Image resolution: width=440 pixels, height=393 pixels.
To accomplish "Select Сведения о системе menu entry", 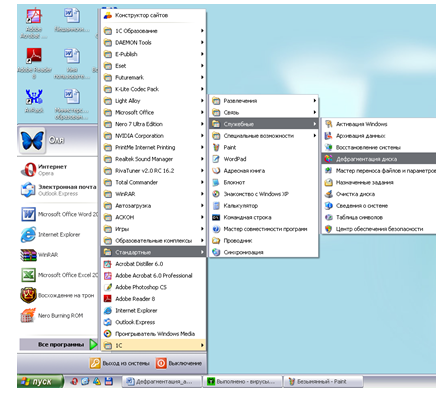I will tap(379, 206).
